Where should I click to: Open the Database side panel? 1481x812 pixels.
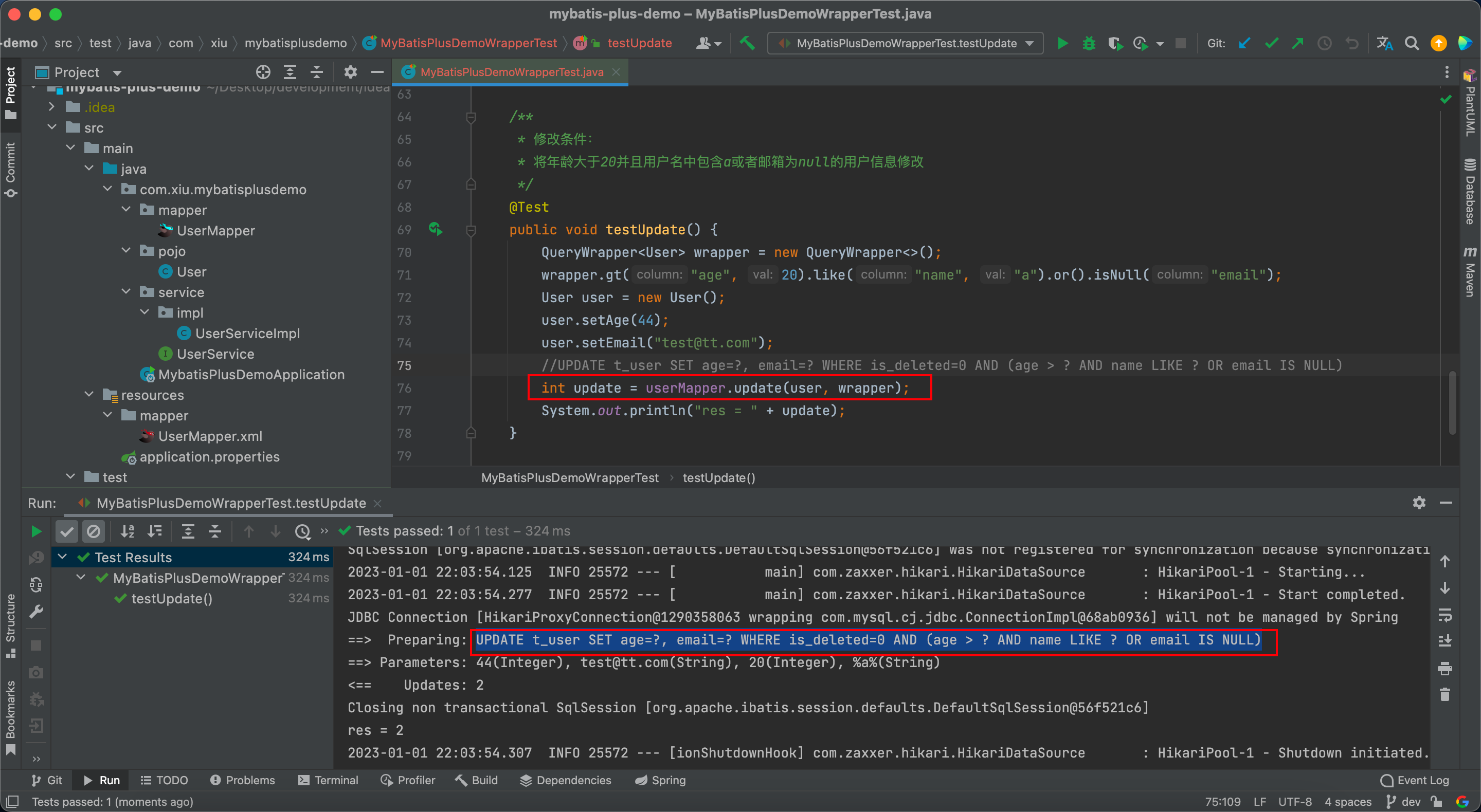(1470, 191)
